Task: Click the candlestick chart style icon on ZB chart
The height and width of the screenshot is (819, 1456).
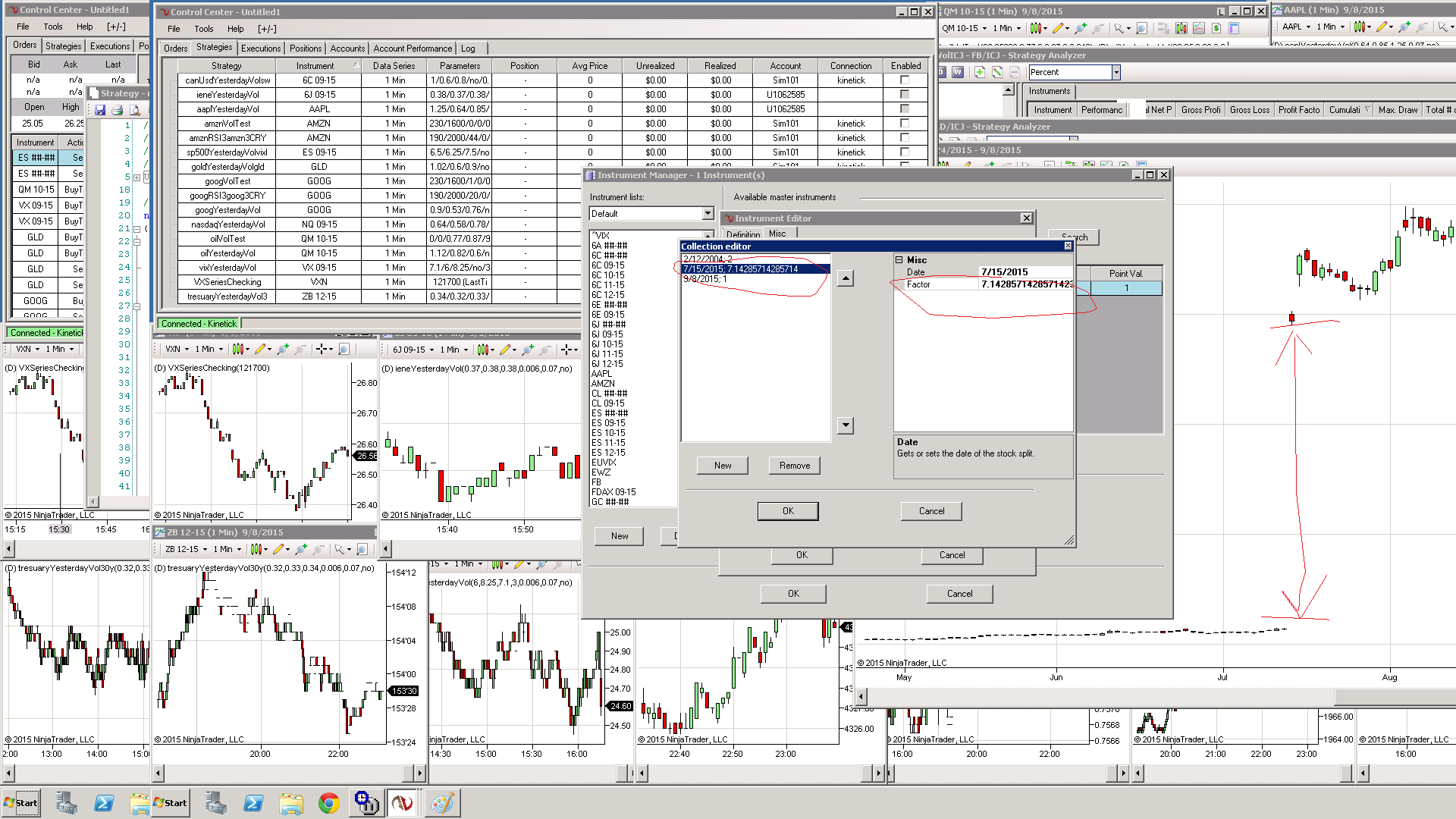Action: coord(256,549)
